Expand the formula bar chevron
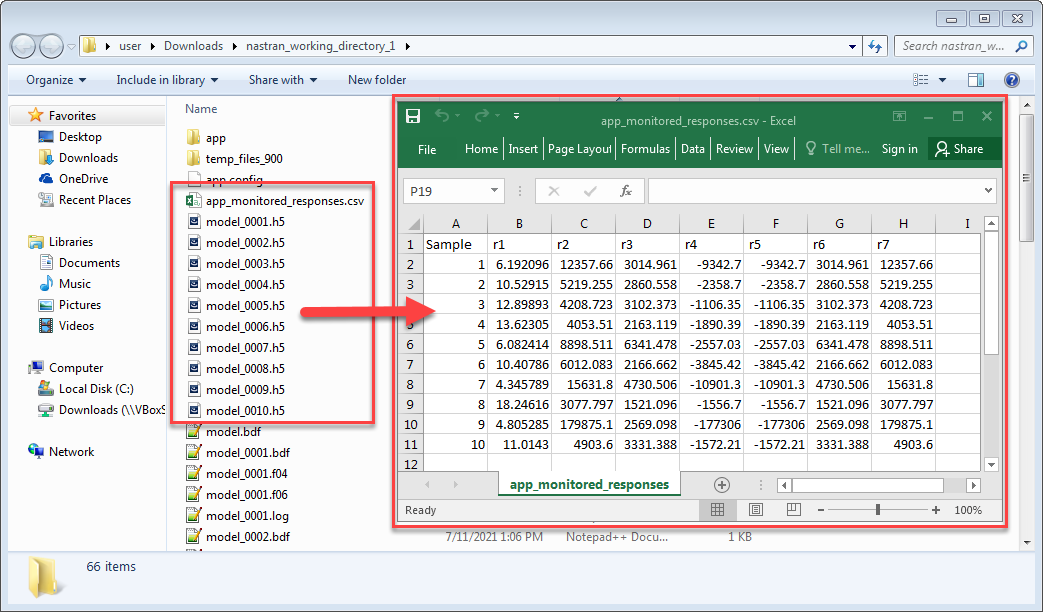Viewport: 1043px width, 612px height. 988,191
